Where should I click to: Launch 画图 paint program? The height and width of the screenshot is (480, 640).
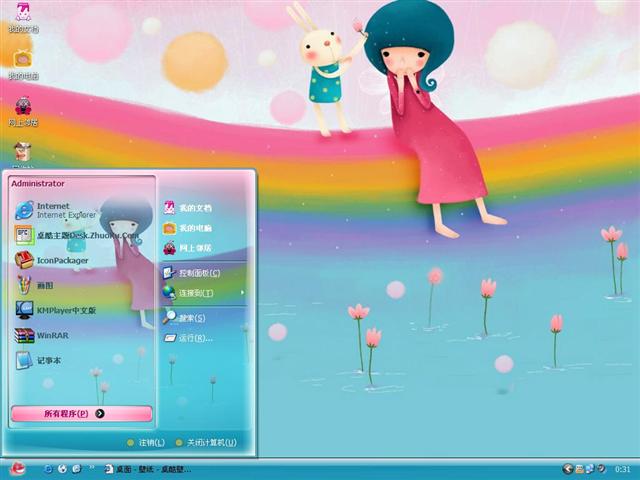pos(34,285)
